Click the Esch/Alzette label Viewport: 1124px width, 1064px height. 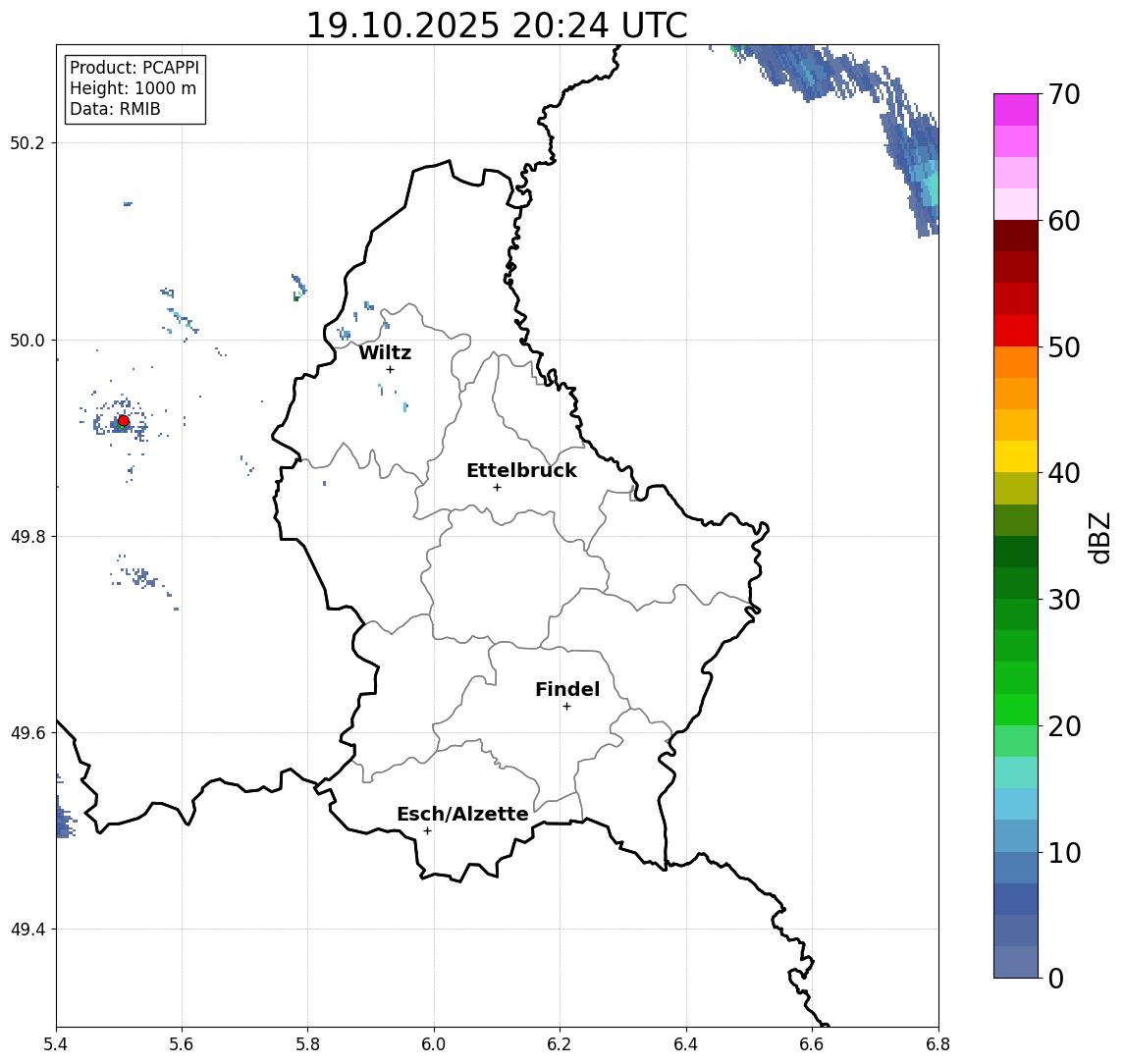pos(462,814)
